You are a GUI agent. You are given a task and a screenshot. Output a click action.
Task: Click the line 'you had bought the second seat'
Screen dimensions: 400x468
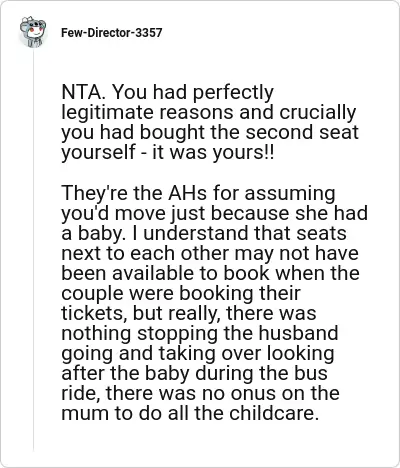(210, 132)
